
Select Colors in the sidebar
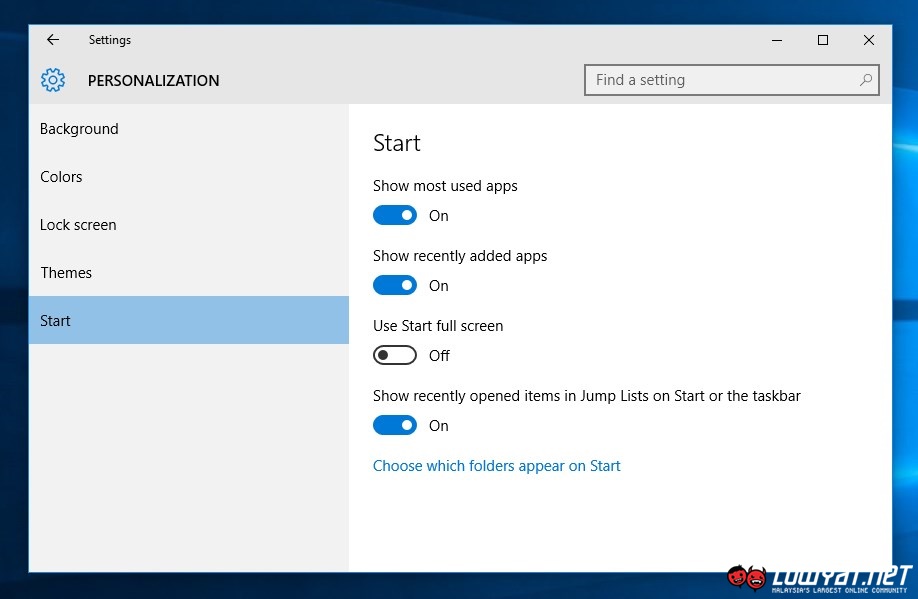(61, 177)
